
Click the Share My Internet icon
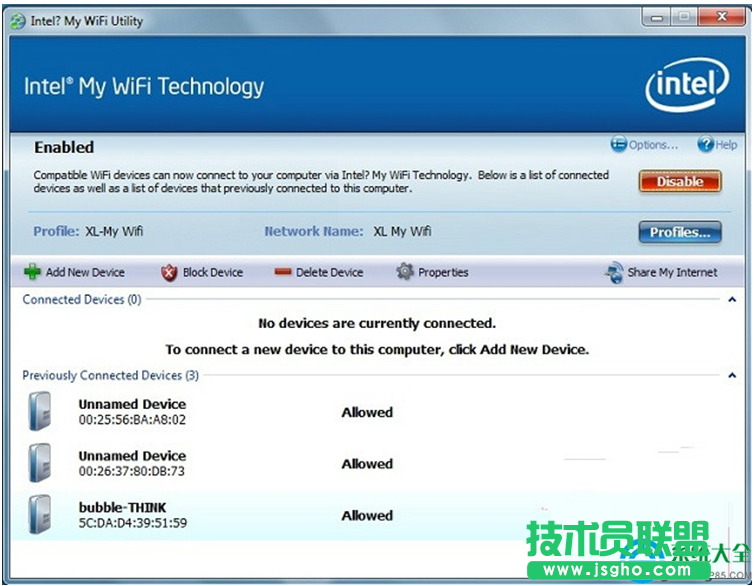[x=614, y=272]
